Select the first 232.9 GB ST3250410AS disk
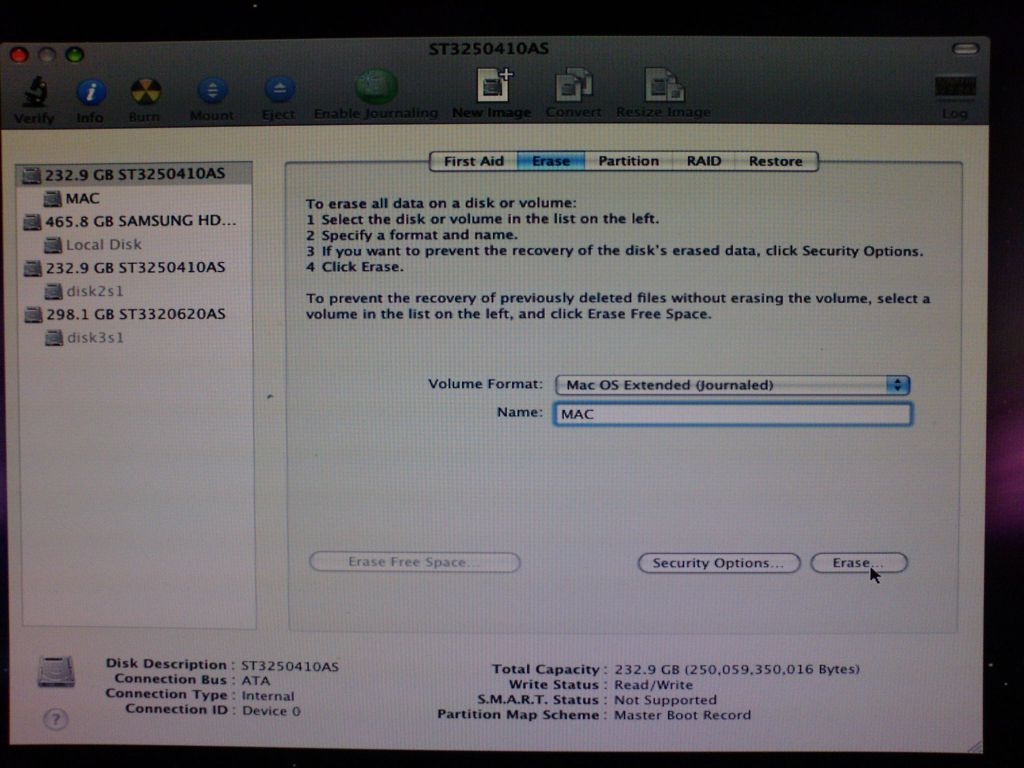The height and width of the screenshot is (768, 1024). pyautogui.click(x=134, y=174)
